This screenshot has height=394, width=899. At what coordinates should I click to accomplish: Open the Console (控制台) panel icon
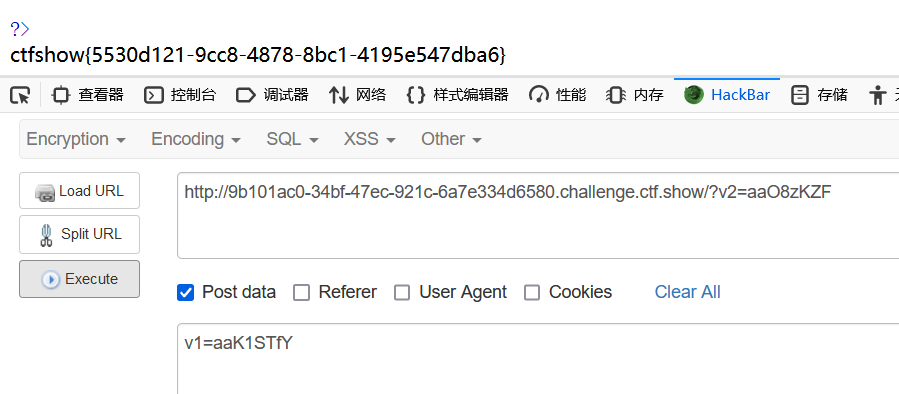click(154, 95)
